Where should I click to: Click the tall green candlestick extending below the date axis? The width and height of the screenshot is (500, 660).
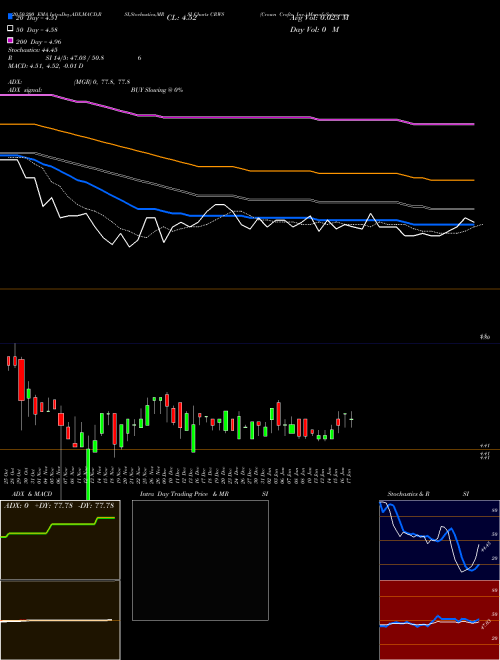pos(88,474)
